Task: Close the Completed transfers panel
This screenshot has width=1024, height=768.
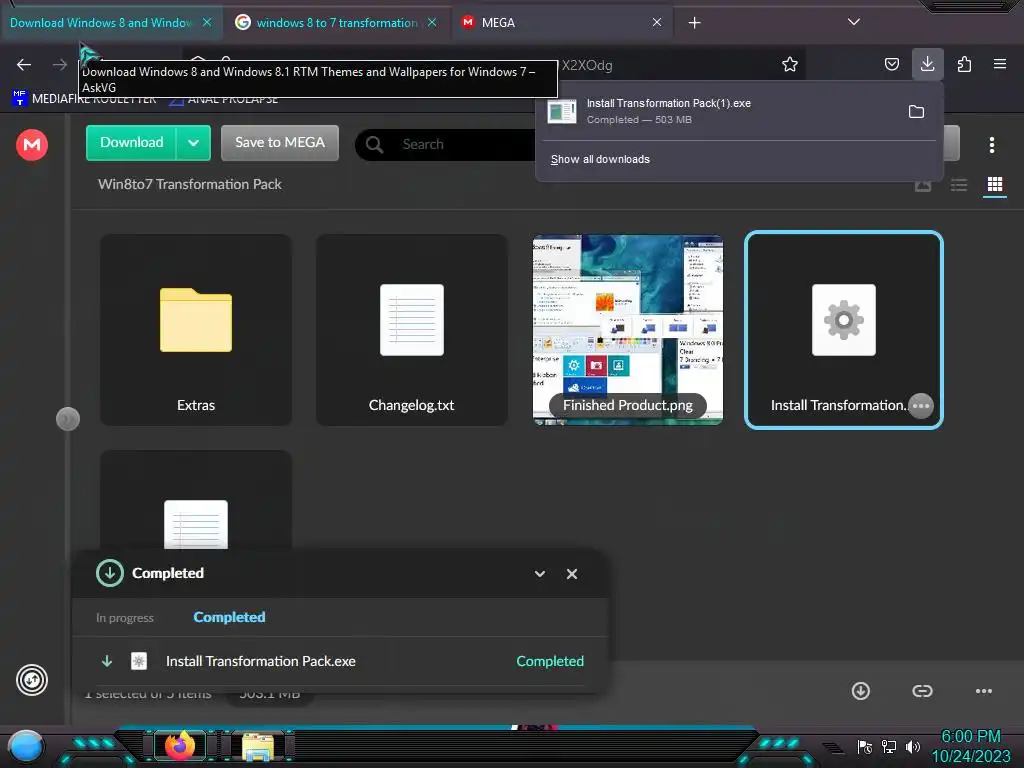Action: pos(572,573)
